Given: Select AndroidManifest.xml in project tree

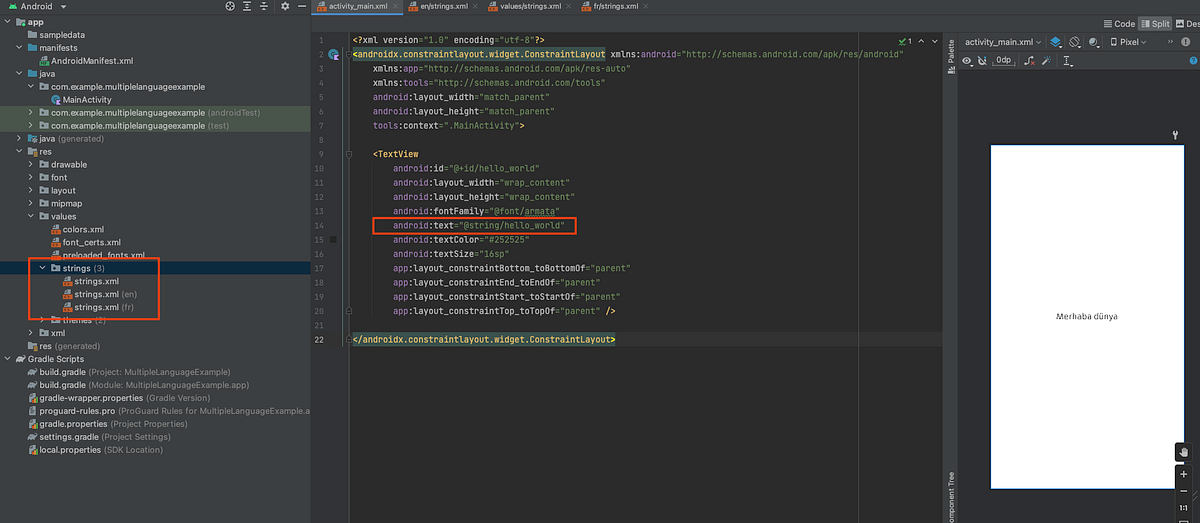Looking at the screenshot, I should pos(84,60).
